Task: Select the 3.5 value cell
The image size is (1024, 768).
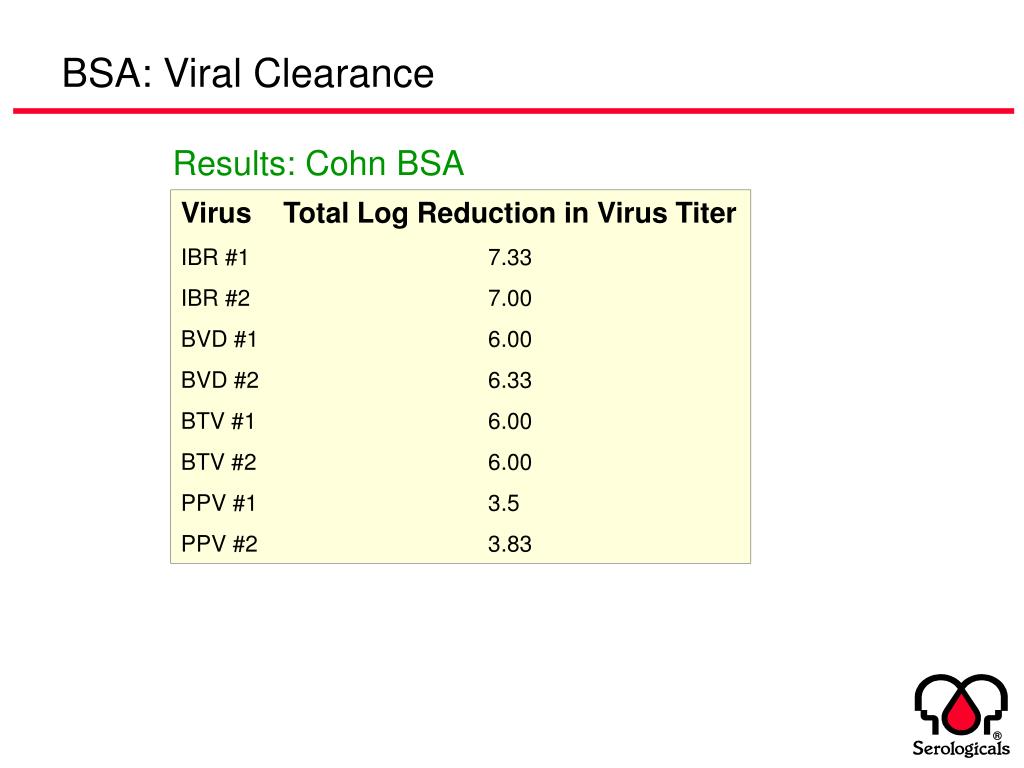Action: (x=504, y=504)
